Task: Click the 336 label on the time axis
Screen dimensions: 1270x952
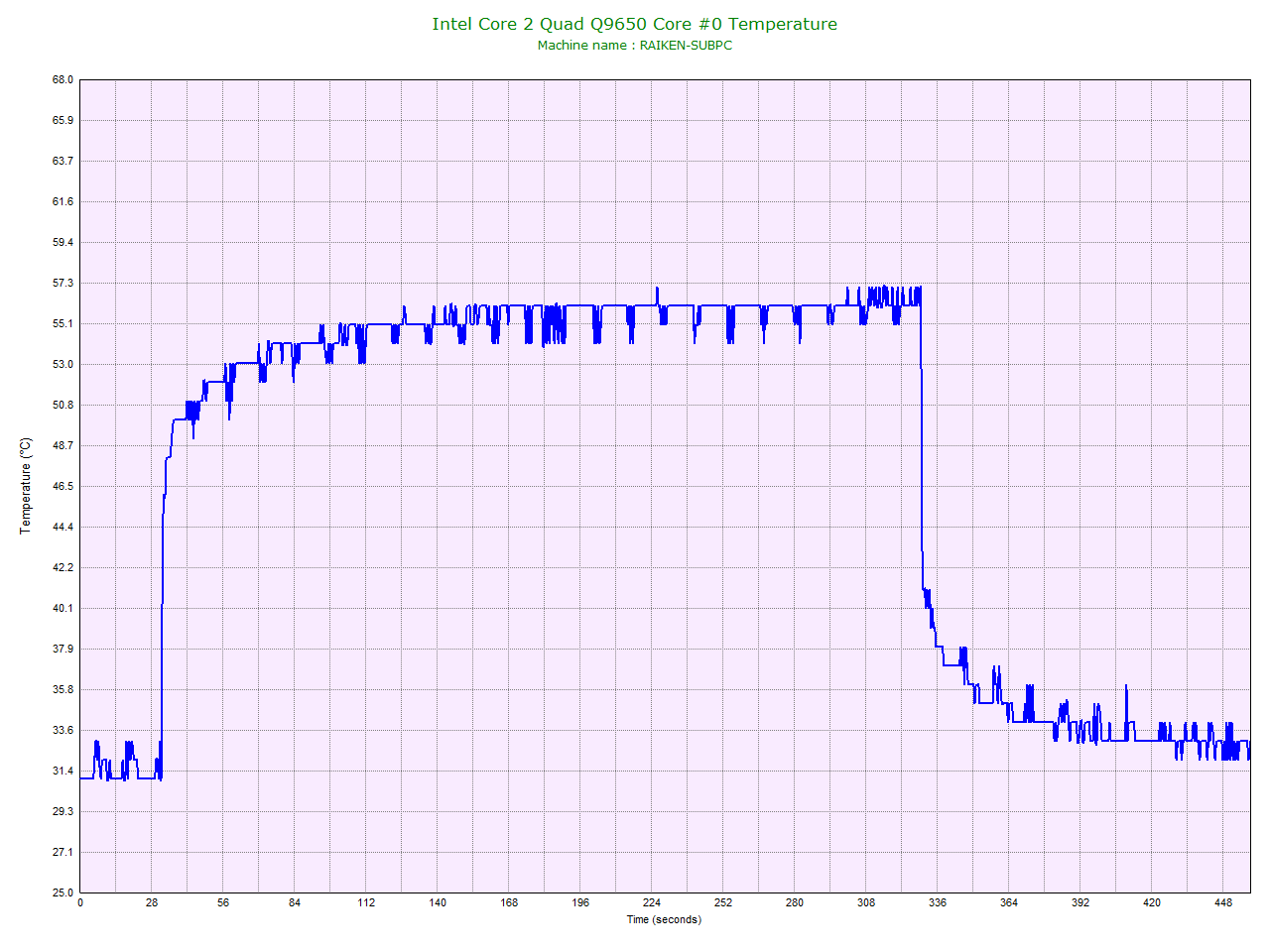Action: (x=938, y=902)
